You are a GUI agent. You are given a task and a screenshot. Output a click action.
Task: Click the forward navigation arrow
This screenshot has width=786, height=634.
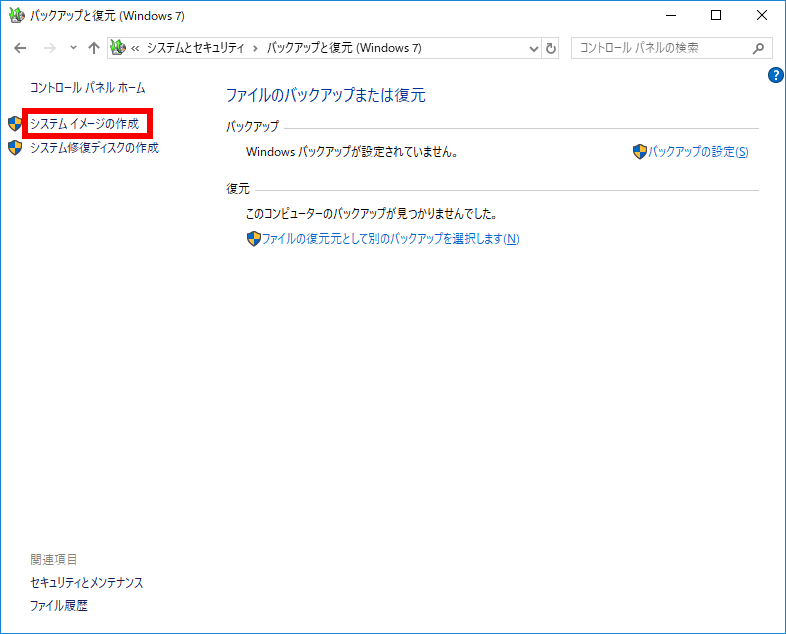pyautogui.click(x=50, y=48)
